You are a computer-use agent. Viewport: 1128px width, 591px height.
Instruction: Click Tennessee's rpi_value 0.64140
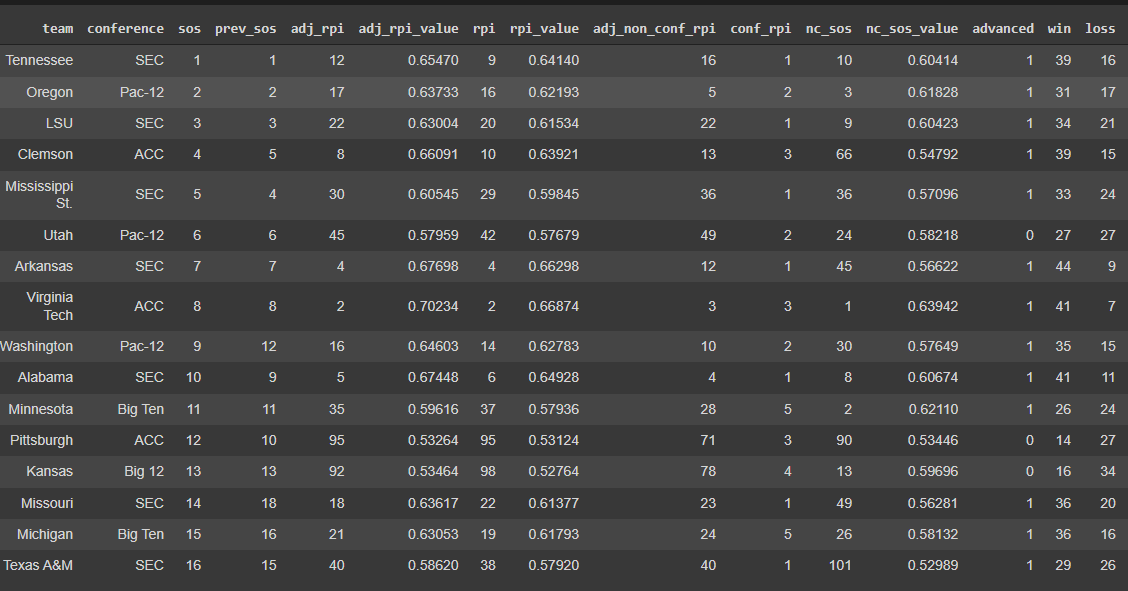[x=554, y=60]
